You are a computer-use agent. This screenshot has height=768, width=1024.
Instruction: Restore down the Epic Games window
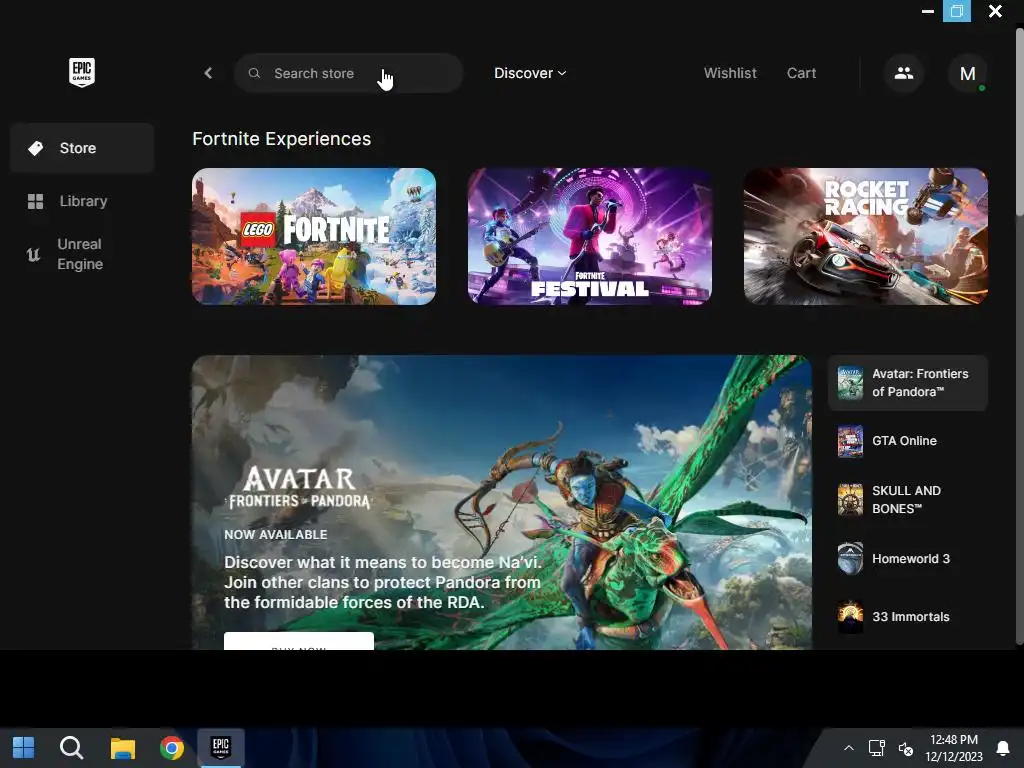(x=957, y=11)
